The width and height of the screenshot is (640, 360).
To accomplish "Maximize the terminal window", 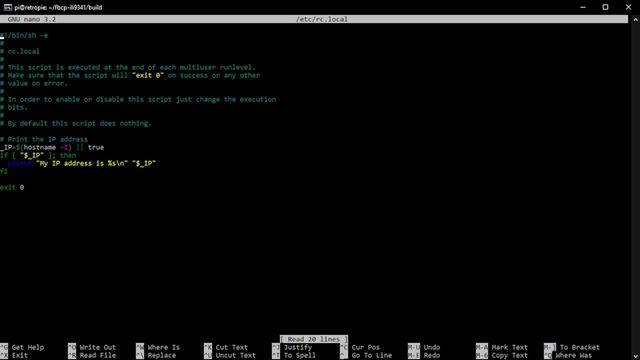I will tap(605, 7).
